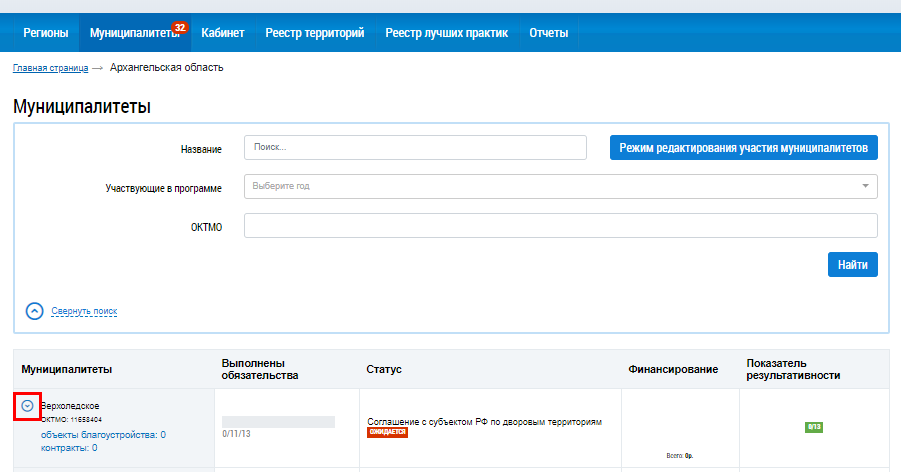This screenshot has height=472, width=901.
Task: Select the Верхоледское municipality name
Action: pos(72,405)
